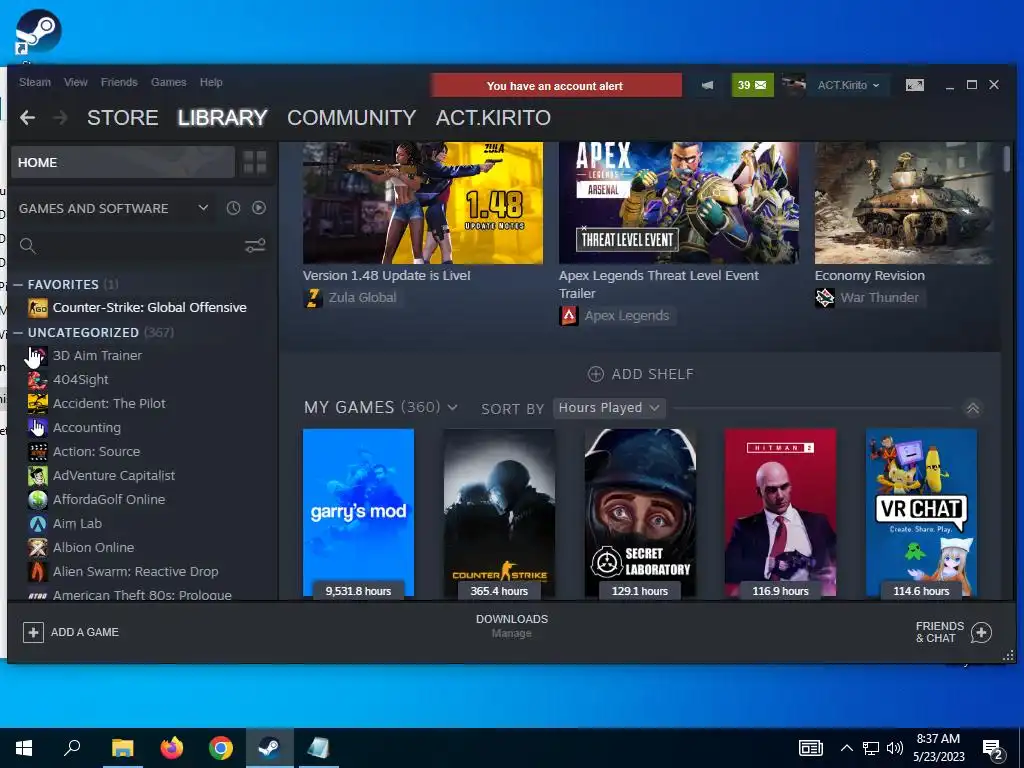Screen dimensions: 1024x768
Task: Click the ACT.Kirito avatar picture
Action: (793, 86)
